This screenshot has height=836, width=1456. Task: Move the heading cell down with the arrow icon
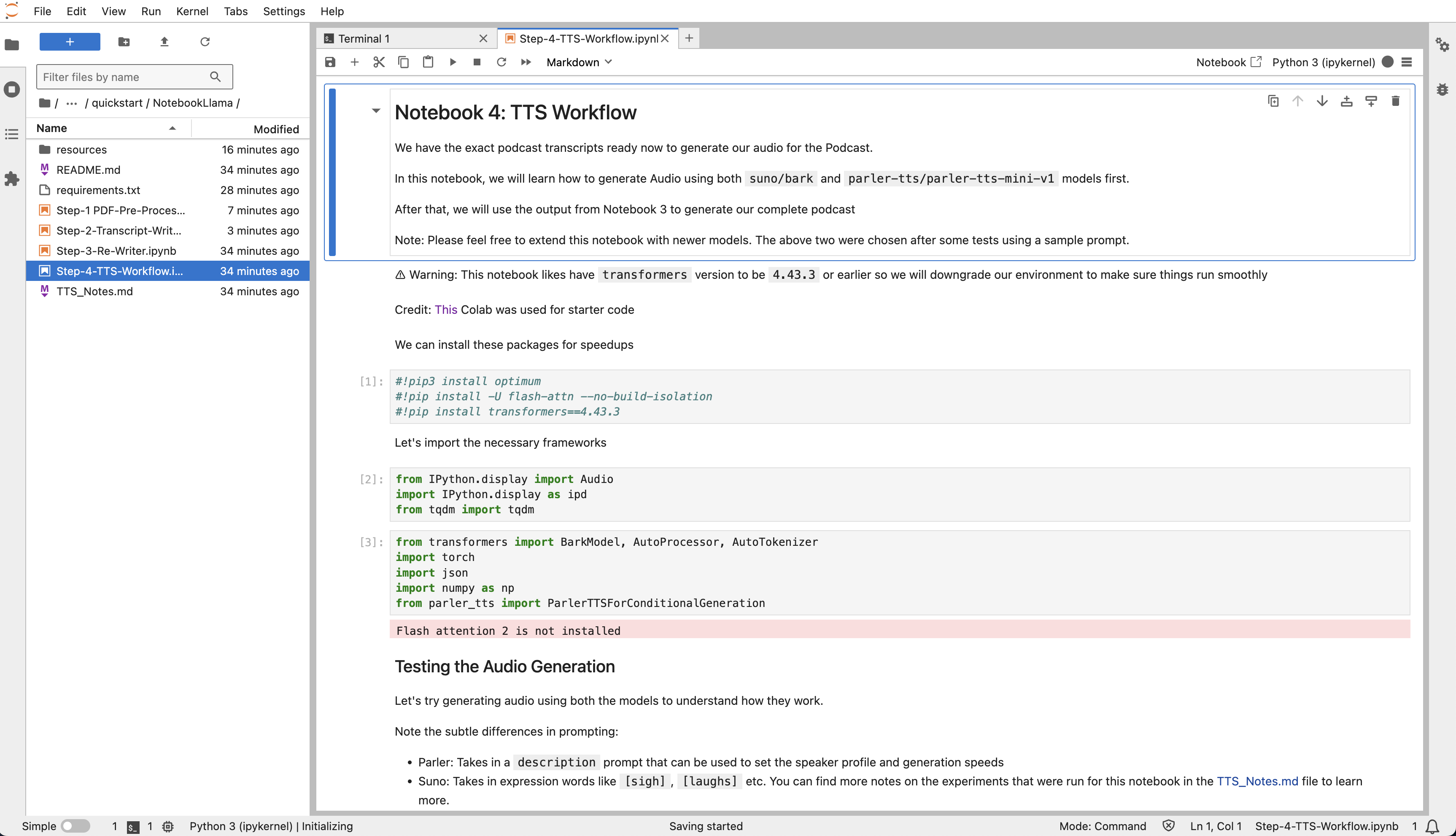1322,100
